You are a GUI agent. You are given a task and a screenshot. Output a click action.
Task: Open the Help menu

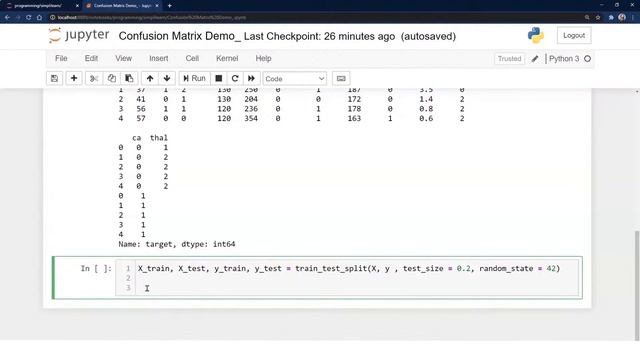coord(263,58)
